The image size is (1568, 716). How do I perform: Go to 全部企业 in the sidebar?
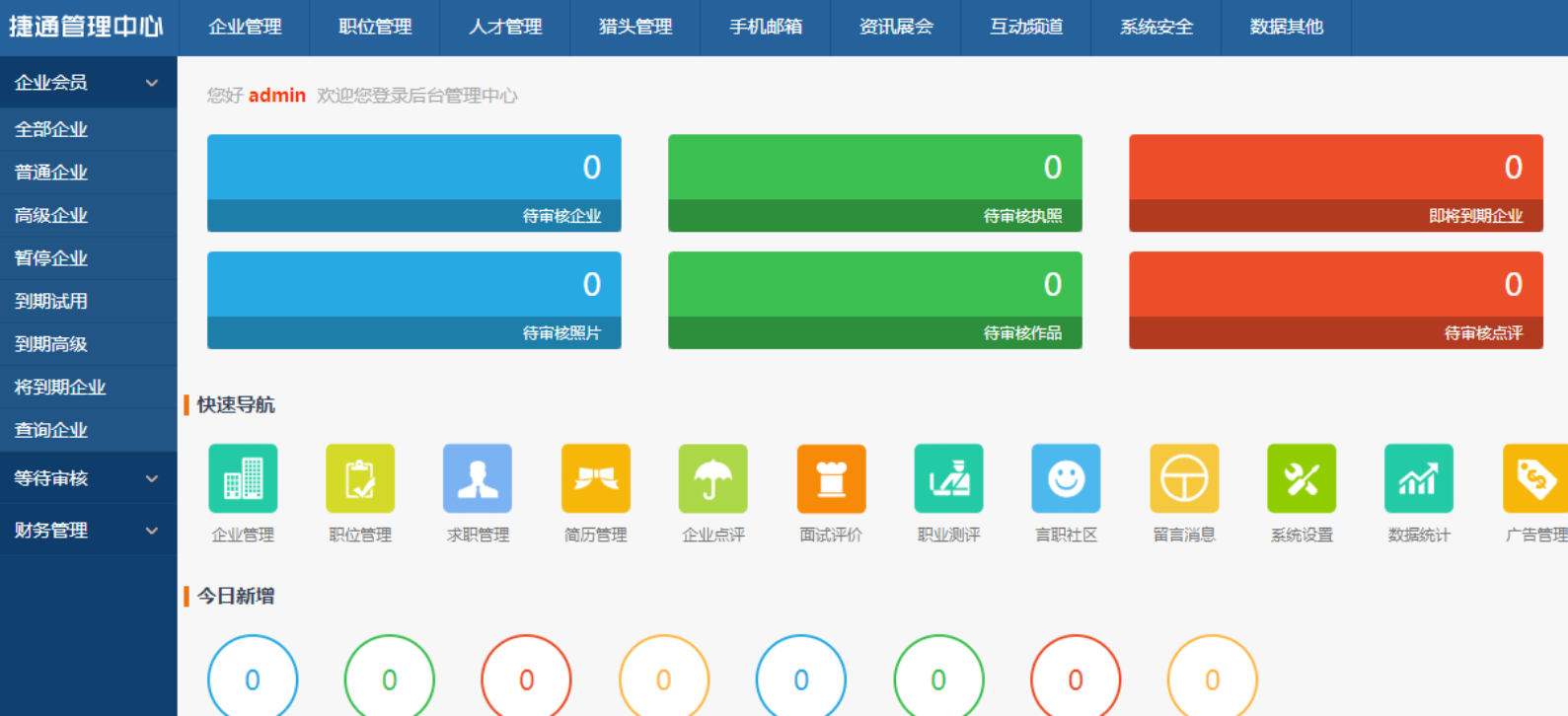(x=51, y=129)
